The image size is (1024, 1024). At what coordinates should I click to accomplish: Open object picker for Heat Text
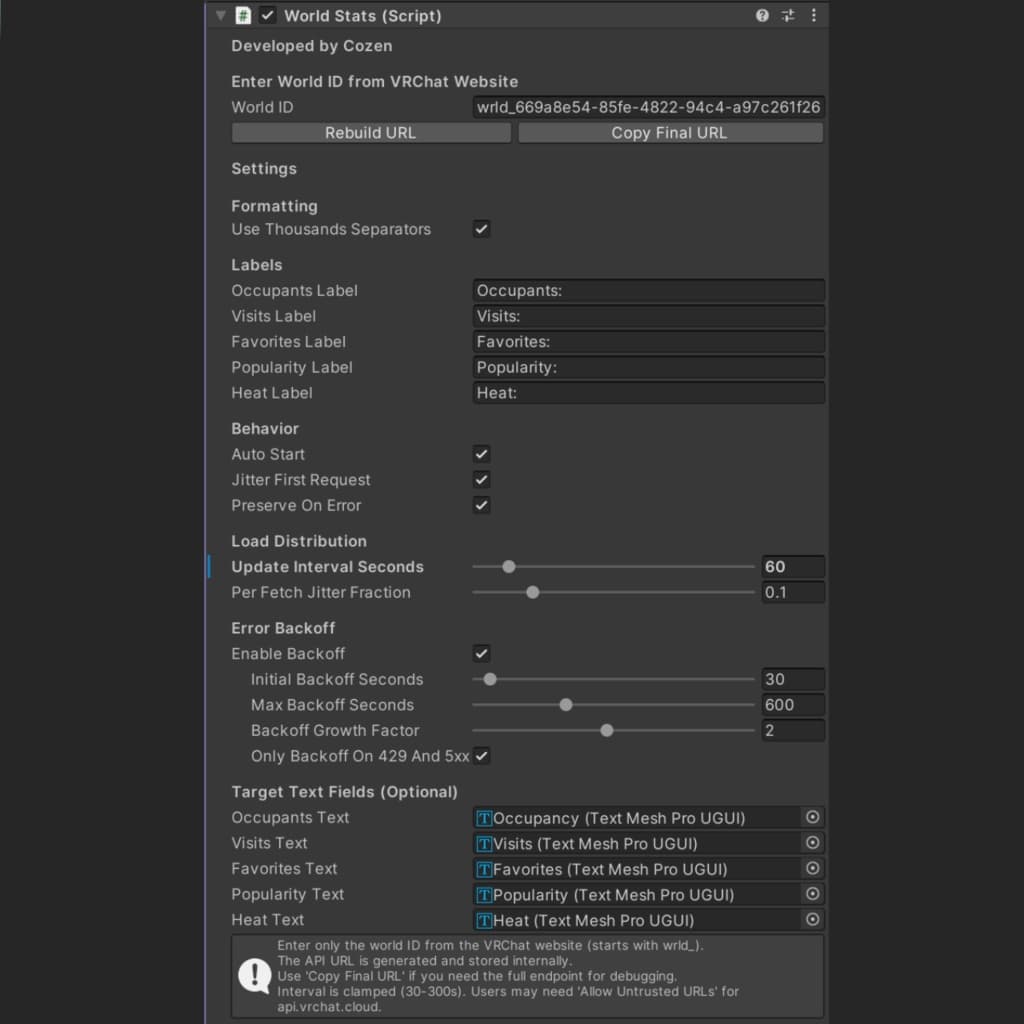pos(813,920)
